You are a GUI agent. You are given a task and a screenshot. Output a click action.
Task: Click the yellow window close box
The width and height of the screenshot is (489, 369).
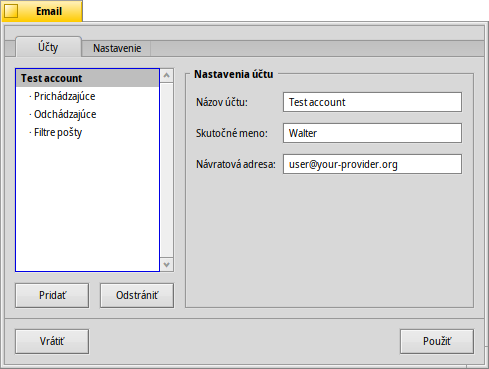coord(11,11)
